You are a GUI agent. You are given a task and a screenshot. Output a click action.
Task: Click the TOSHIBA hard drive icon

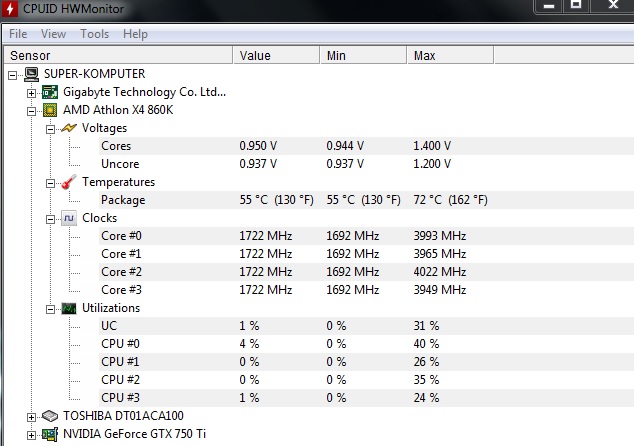click(x=50, y=416)
